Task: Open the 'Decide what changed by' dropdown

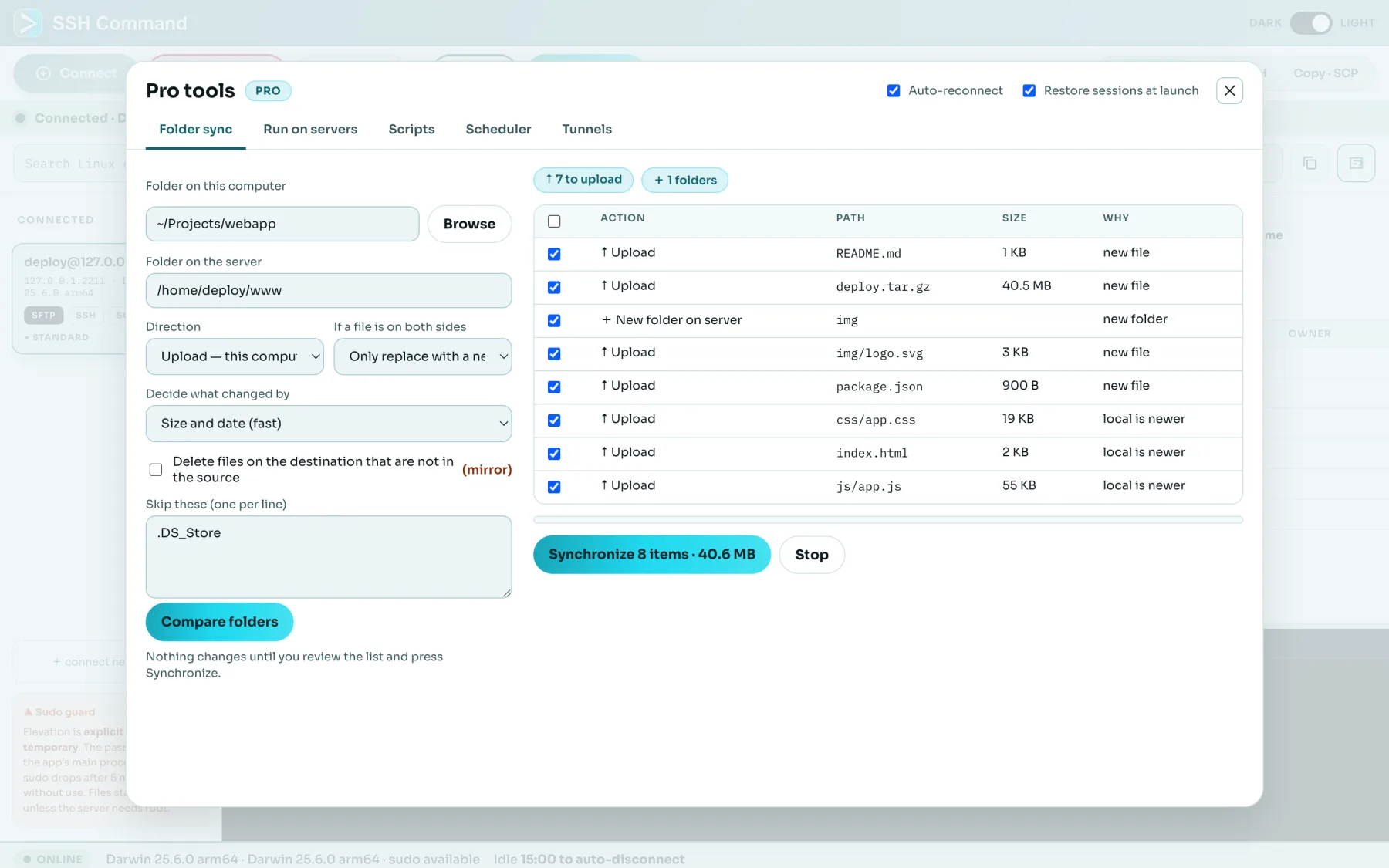Action: [x=329, y=424]
